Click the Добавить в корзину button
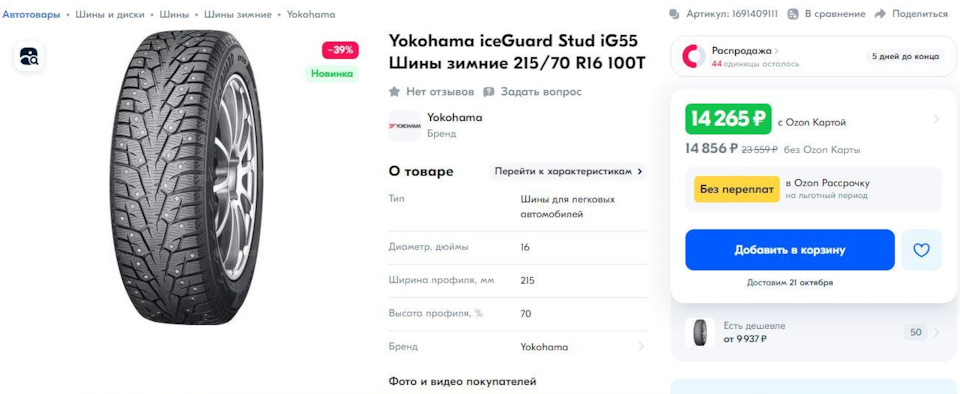 pos(790,250)
